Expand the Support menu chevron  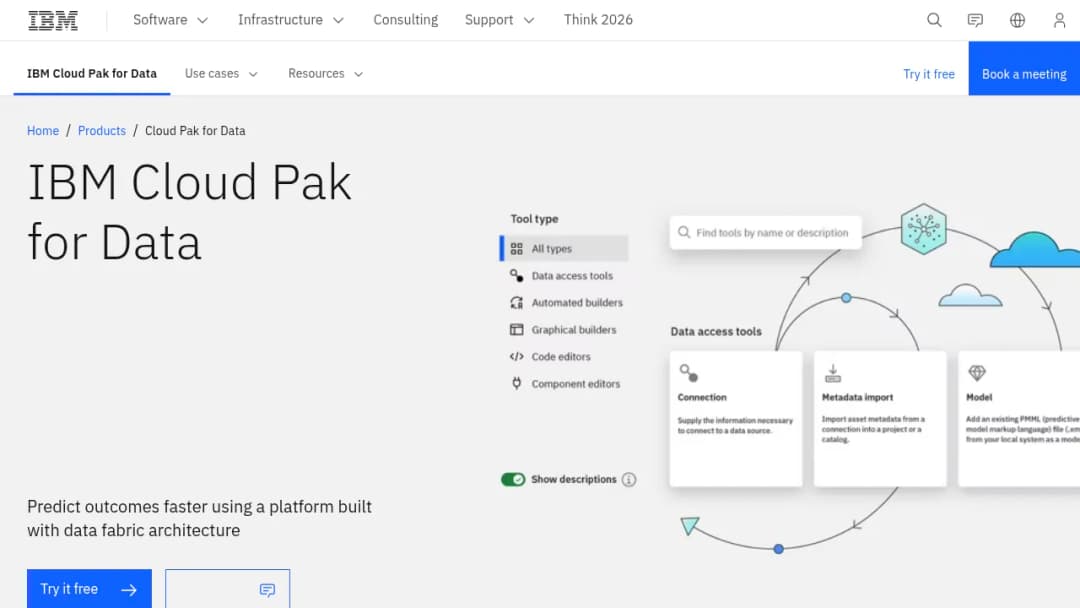(529, 21)
